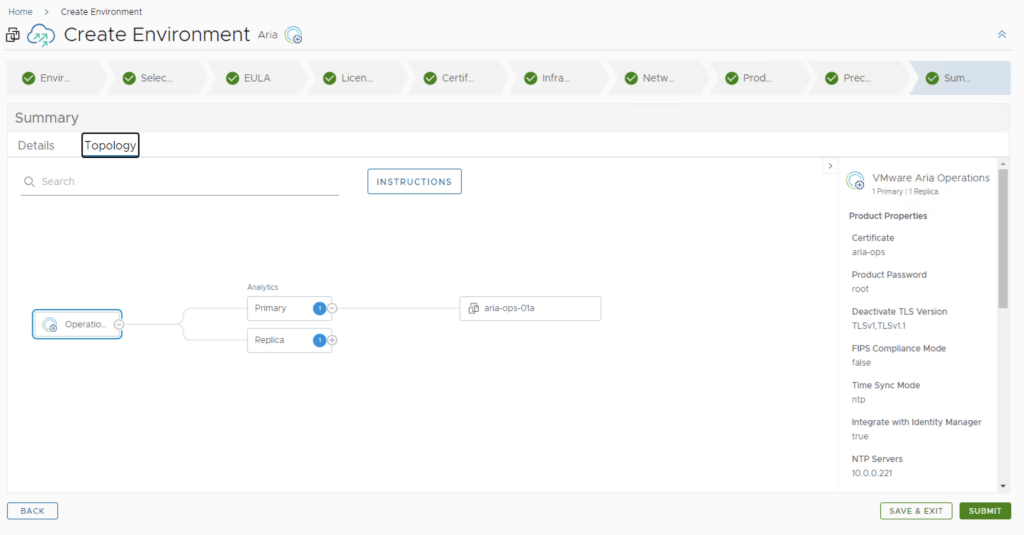
Task: Click the Create Environment cloud icon
Action: [x=41, y=35]
